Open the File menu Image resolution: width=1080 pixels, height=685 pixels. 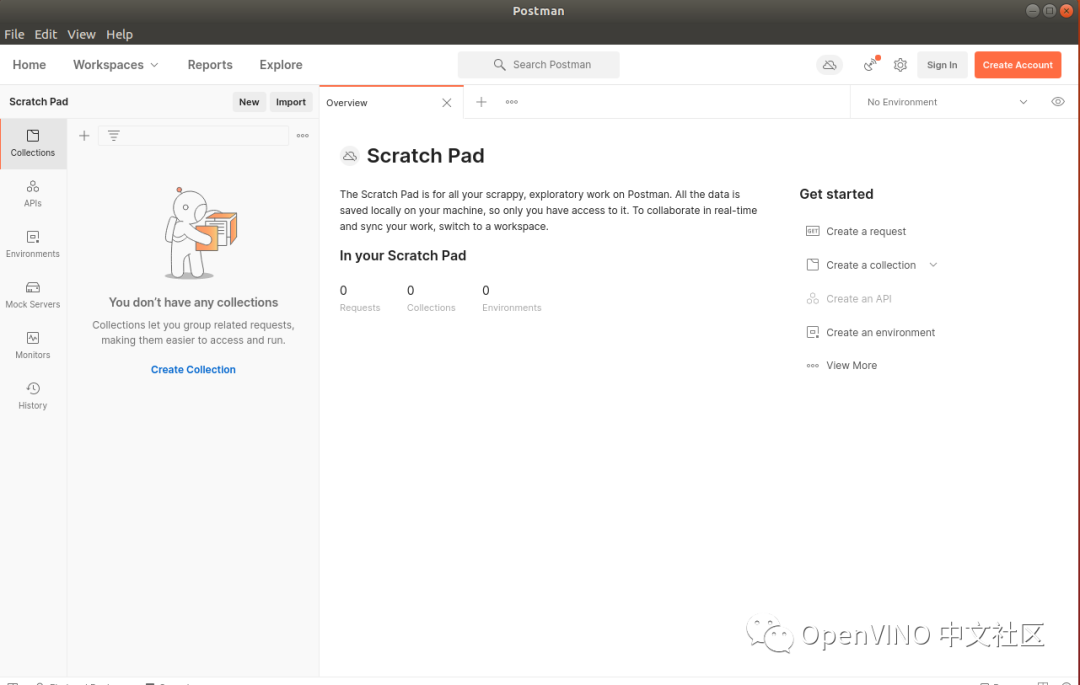tap(14, 34)
